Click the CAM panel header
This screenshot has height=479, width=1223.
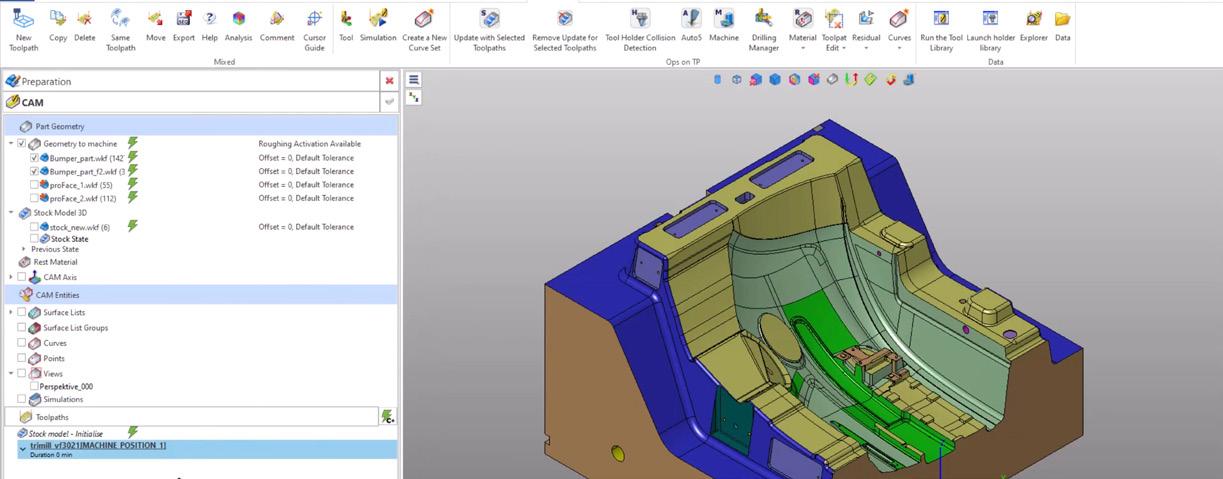point(190,102)
